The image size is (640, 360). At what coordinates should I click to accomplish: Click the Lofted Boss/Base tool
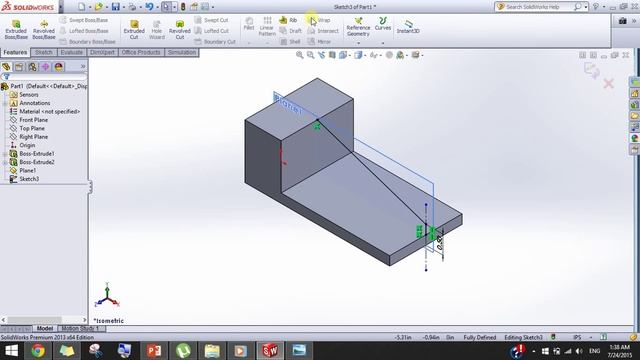tap(84, 31)
